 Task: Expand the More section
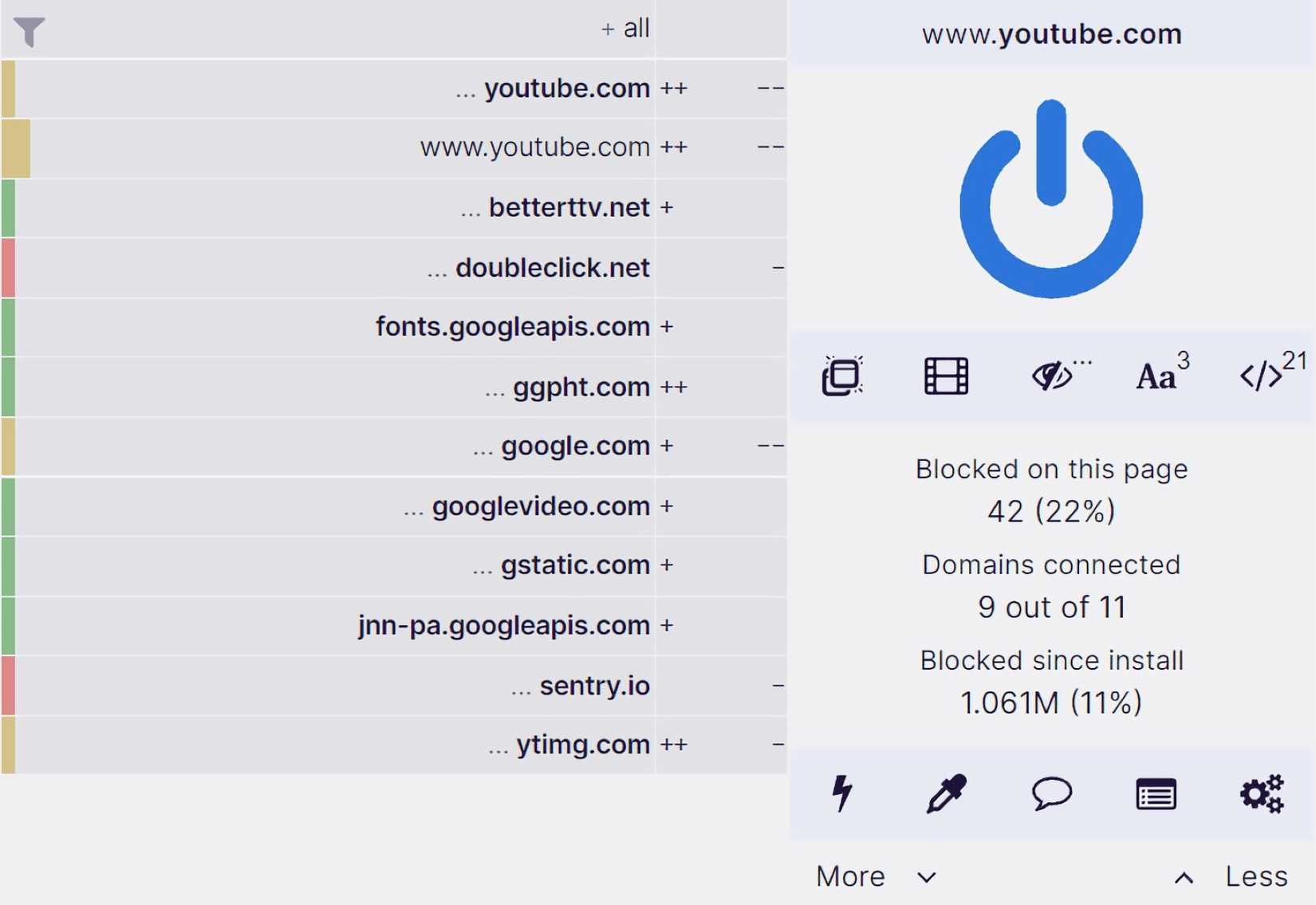(x=849, y=875)
